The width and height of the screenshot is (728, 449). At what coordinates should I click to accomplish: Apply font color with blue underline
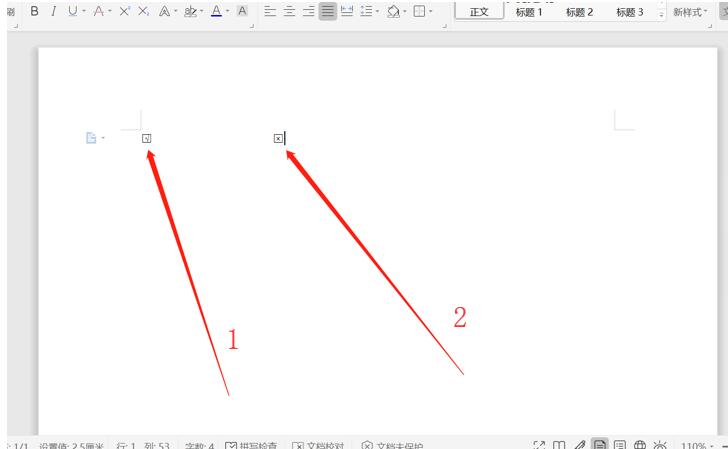216,11
